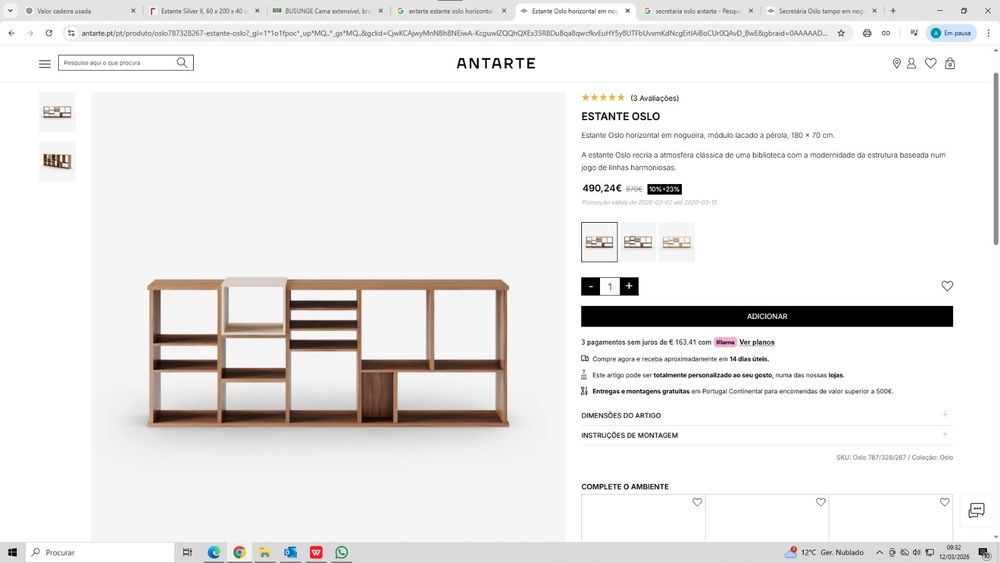
Task: Open File Explorer from taskbar
Action: coord(265,552)
